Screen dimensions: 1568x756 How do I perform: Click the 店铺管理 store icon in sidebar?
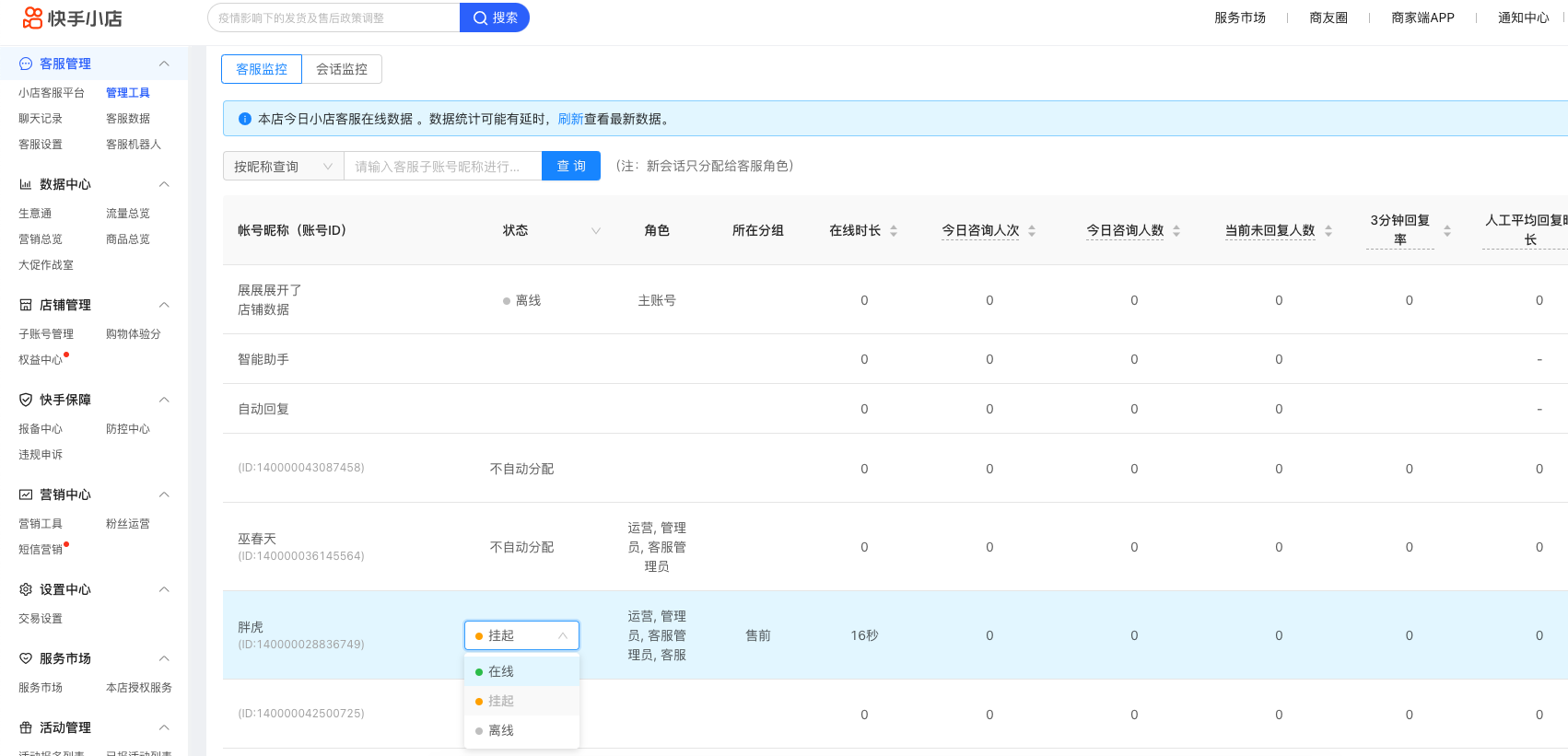pos(26,305)
